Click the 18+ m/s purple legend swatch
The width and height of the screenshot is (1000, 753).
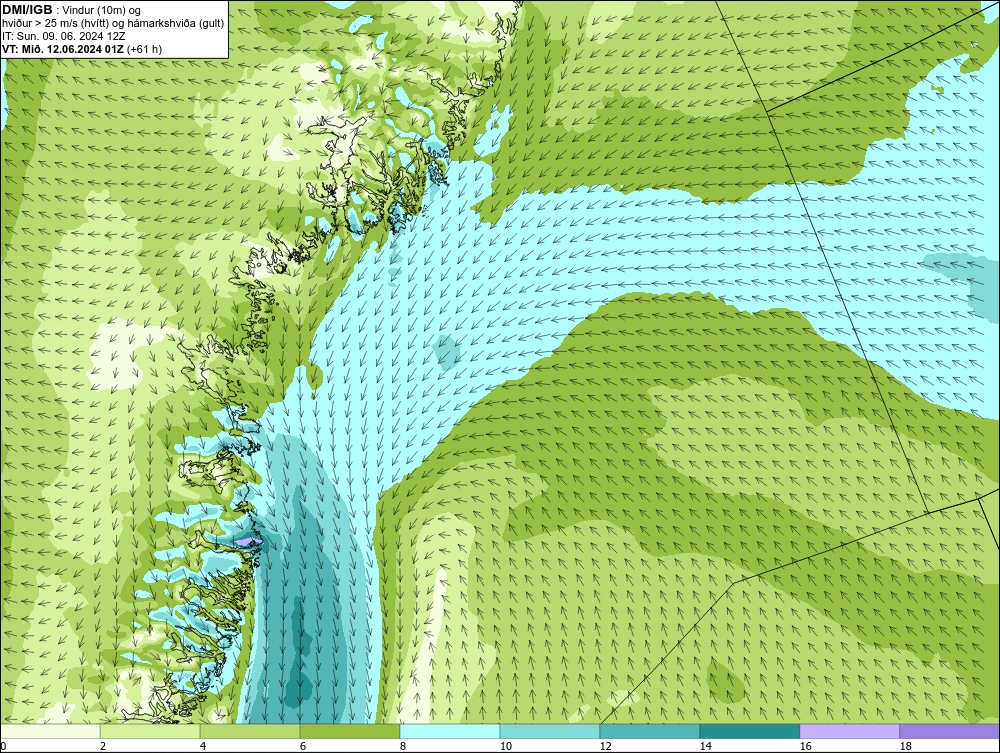950,731
